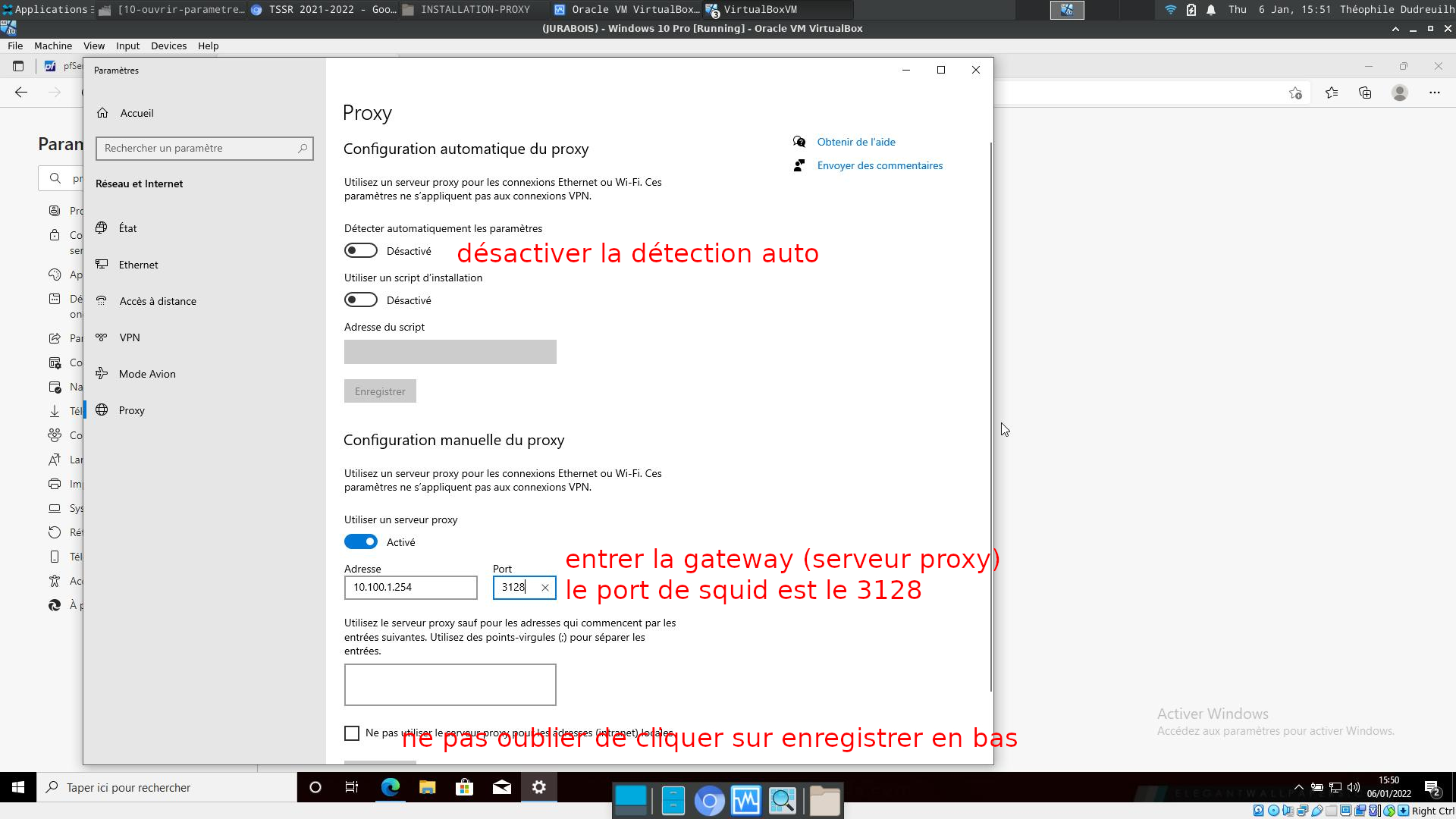Open the Edge three-dots settings menu
This screenshot has width=1456, height=819.
[x=1434, y=93]
